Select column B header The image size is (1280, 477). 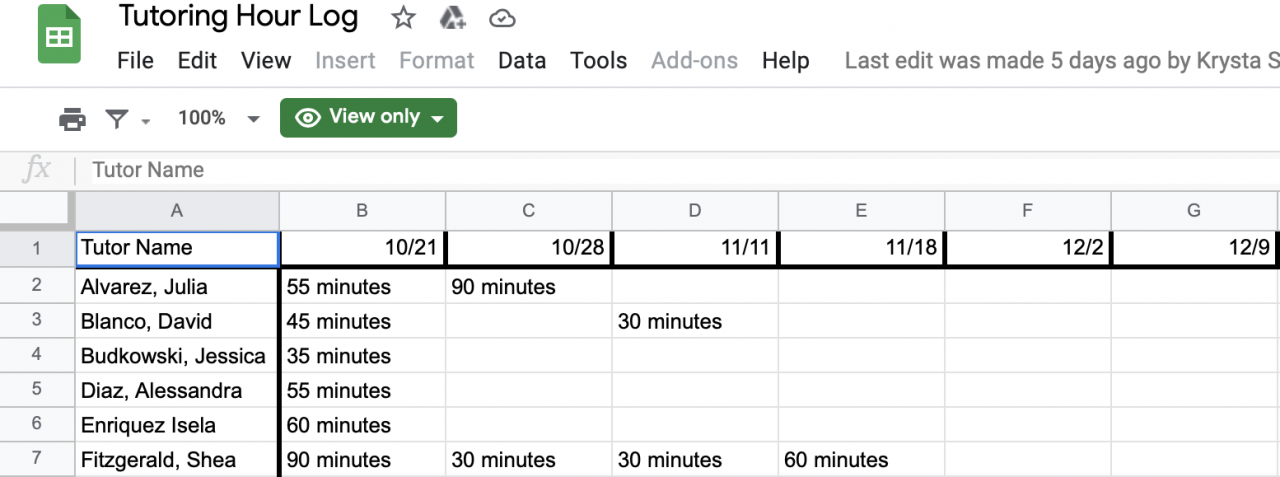pyautogui.click(x=362, y=210)
